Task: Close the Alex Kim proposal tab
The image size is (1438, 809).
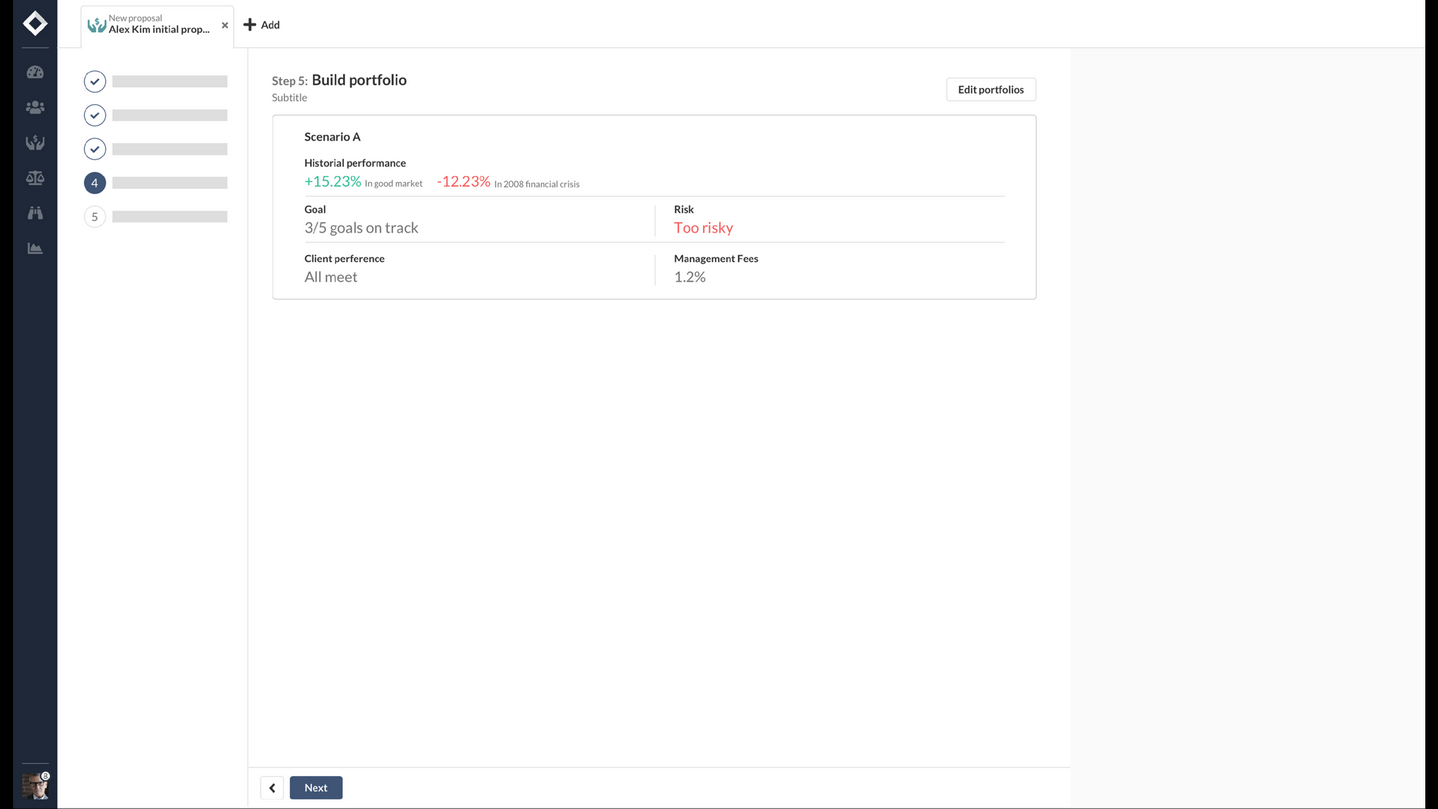Action: [225, 25]
